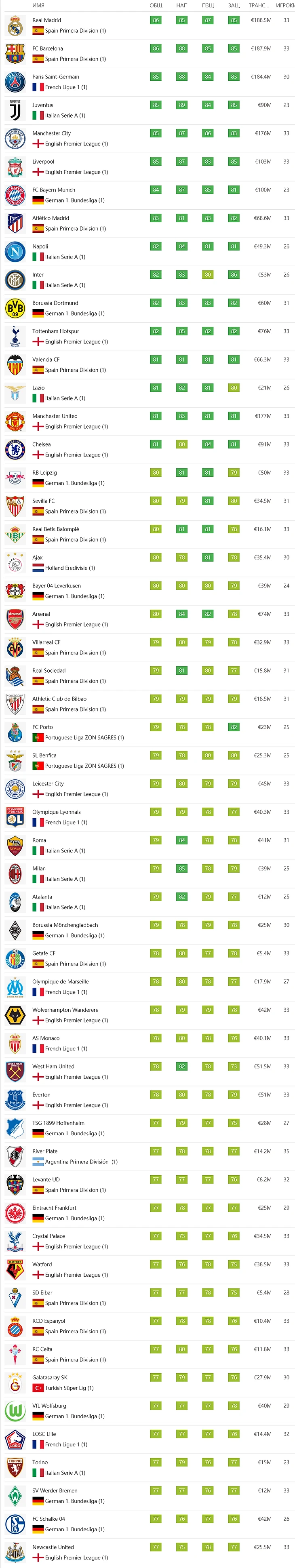The width and height of the screenshot is (295, 1568).
Task: Sort by the ОБЩ column header
Action: [156, 6]
